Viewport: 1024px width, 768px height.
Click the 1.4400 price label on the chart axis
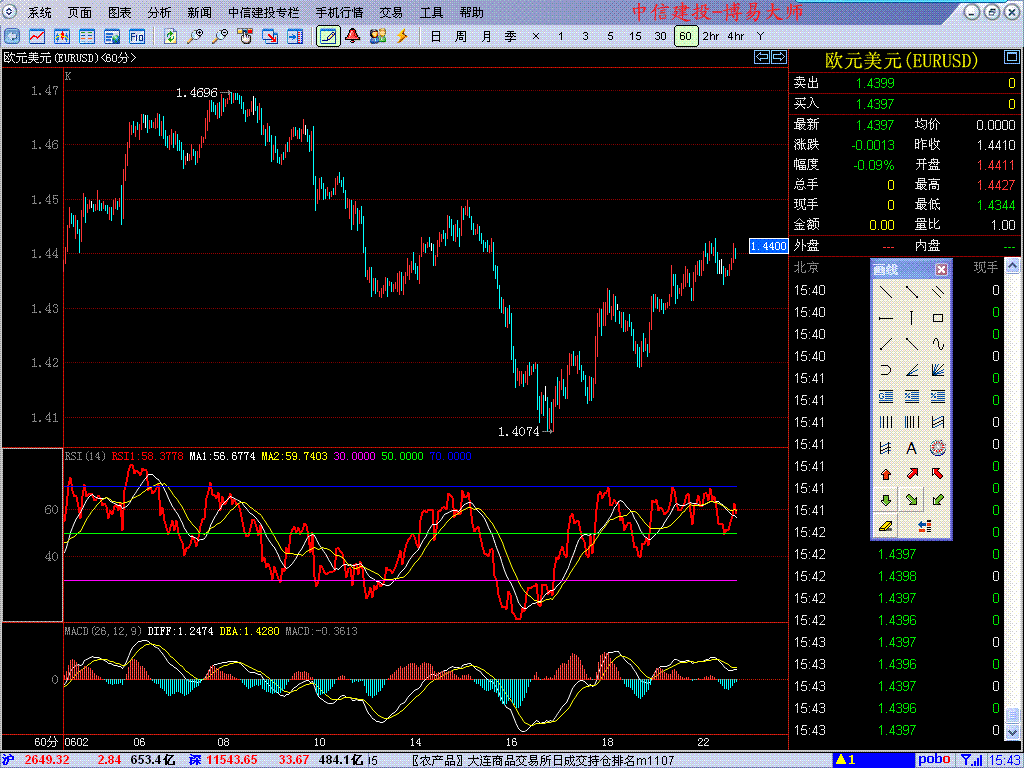(768, 246)
